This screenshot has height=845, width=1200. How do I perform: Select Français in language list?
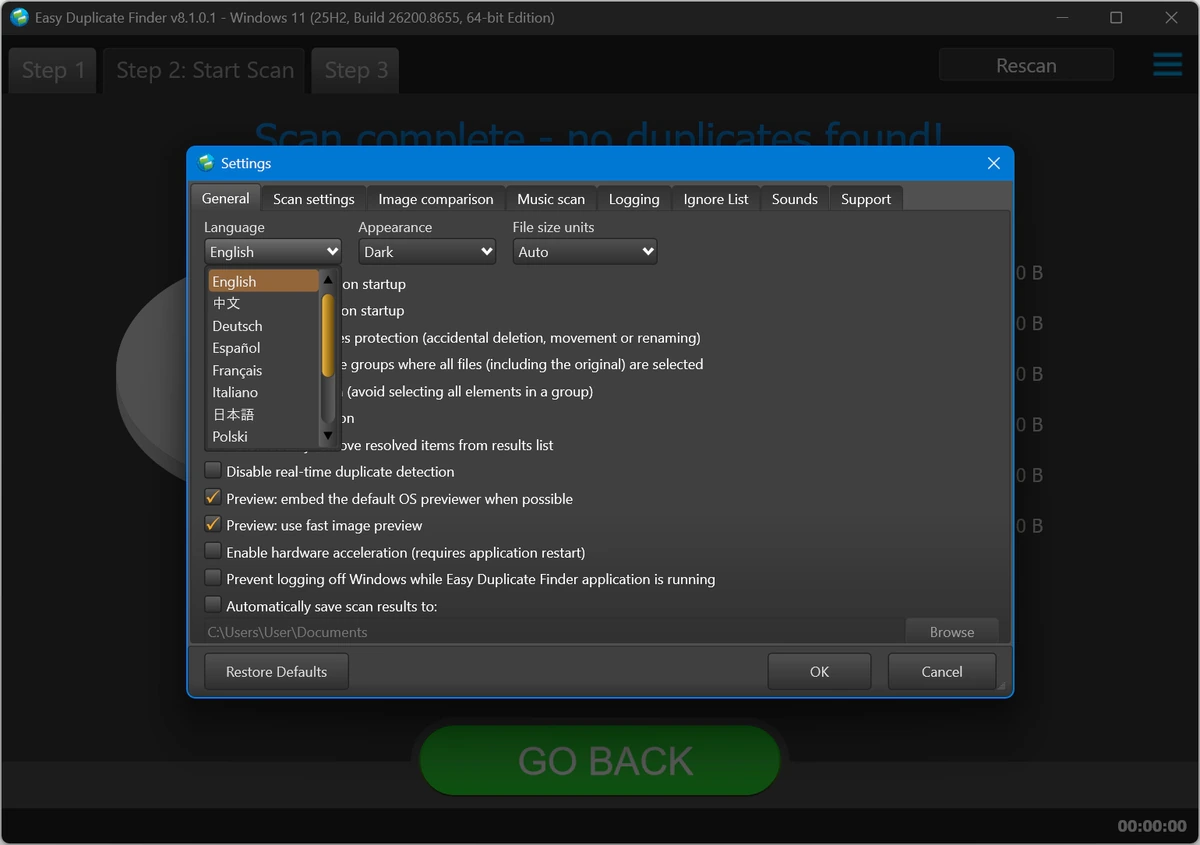(x=264, y=370)
